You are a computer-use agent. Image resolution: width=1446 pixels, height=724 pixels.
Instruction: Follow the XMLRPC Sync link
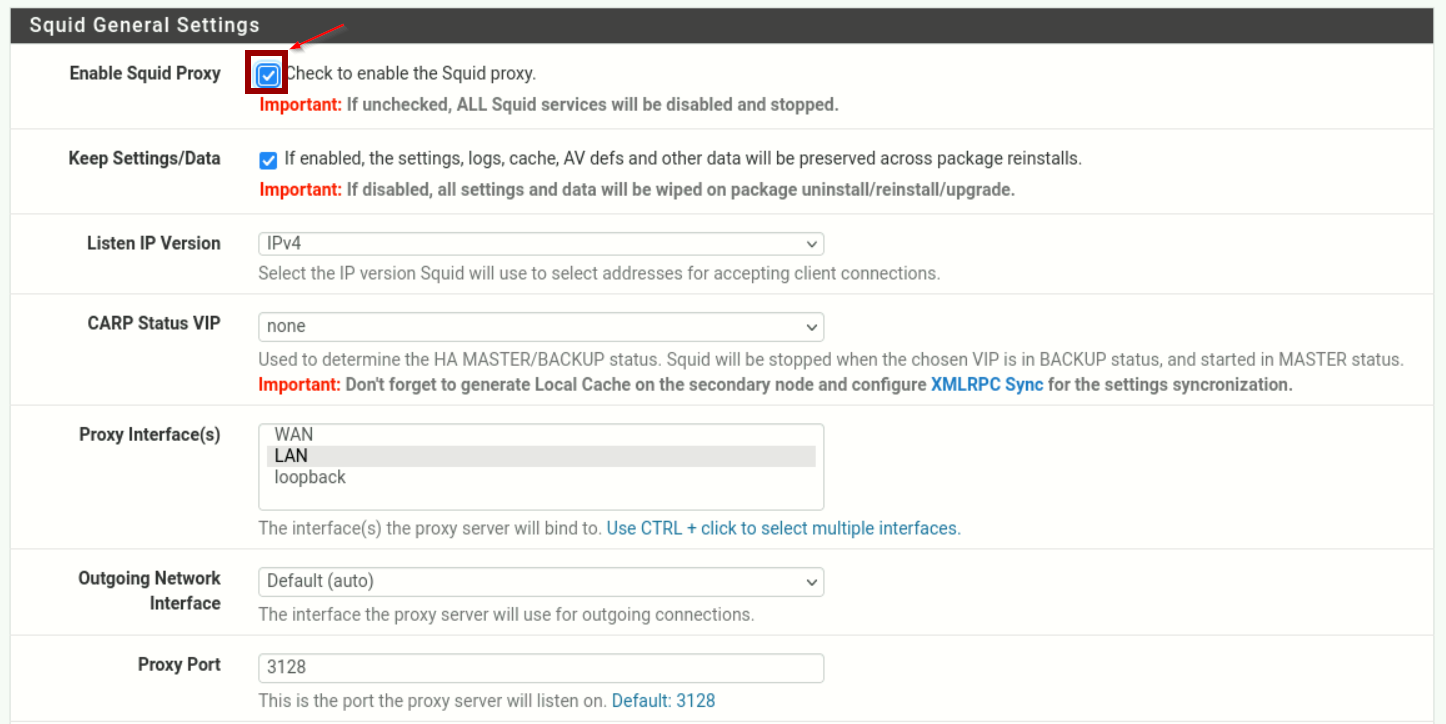click(986, 385)
